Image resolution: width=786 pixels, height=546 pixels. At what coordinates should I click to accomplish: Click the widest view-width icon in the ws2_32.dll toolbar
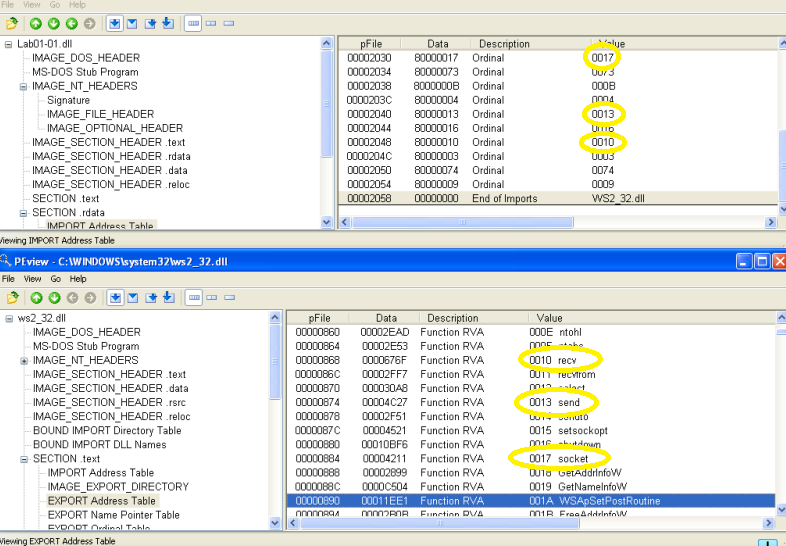click(192, 298)
